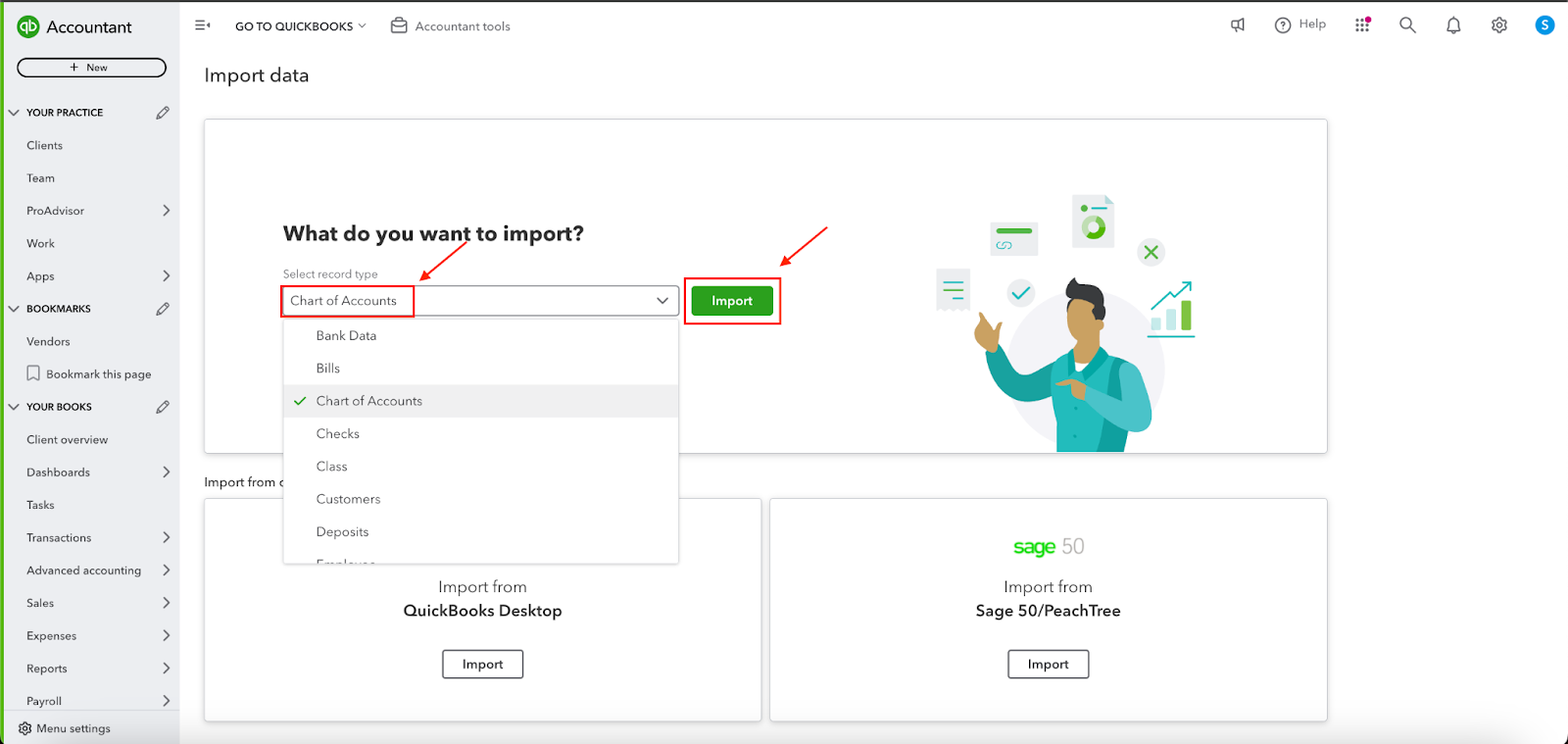
Task: Expand the Expenses submenu arrow
Action: pyautogui.click(x=166, y=635)
